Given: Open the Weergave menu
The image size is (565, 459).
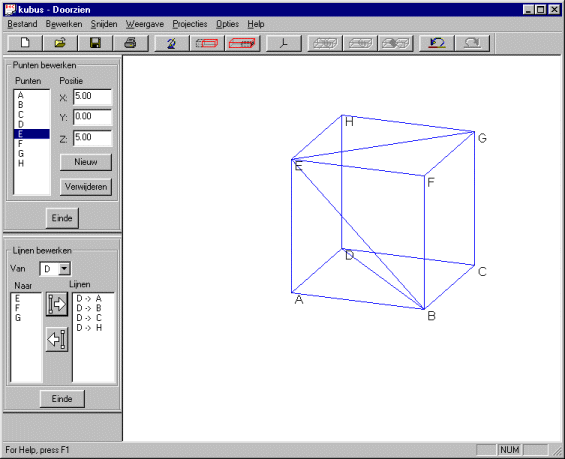Looking at the screenshot, I should pos(145,24).
